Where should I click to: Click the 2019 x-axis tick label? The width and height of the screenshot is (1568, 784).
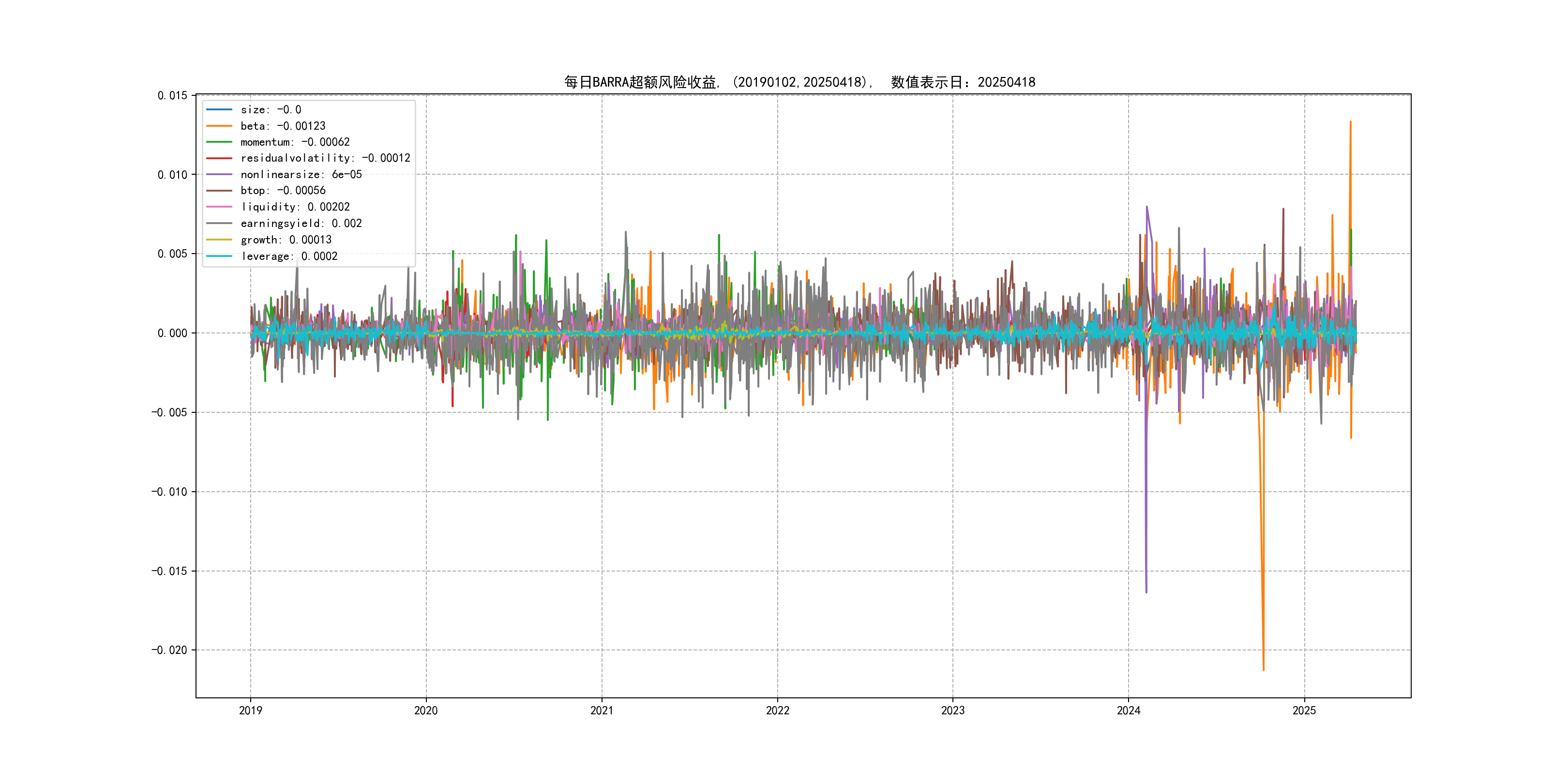(250, 710)
